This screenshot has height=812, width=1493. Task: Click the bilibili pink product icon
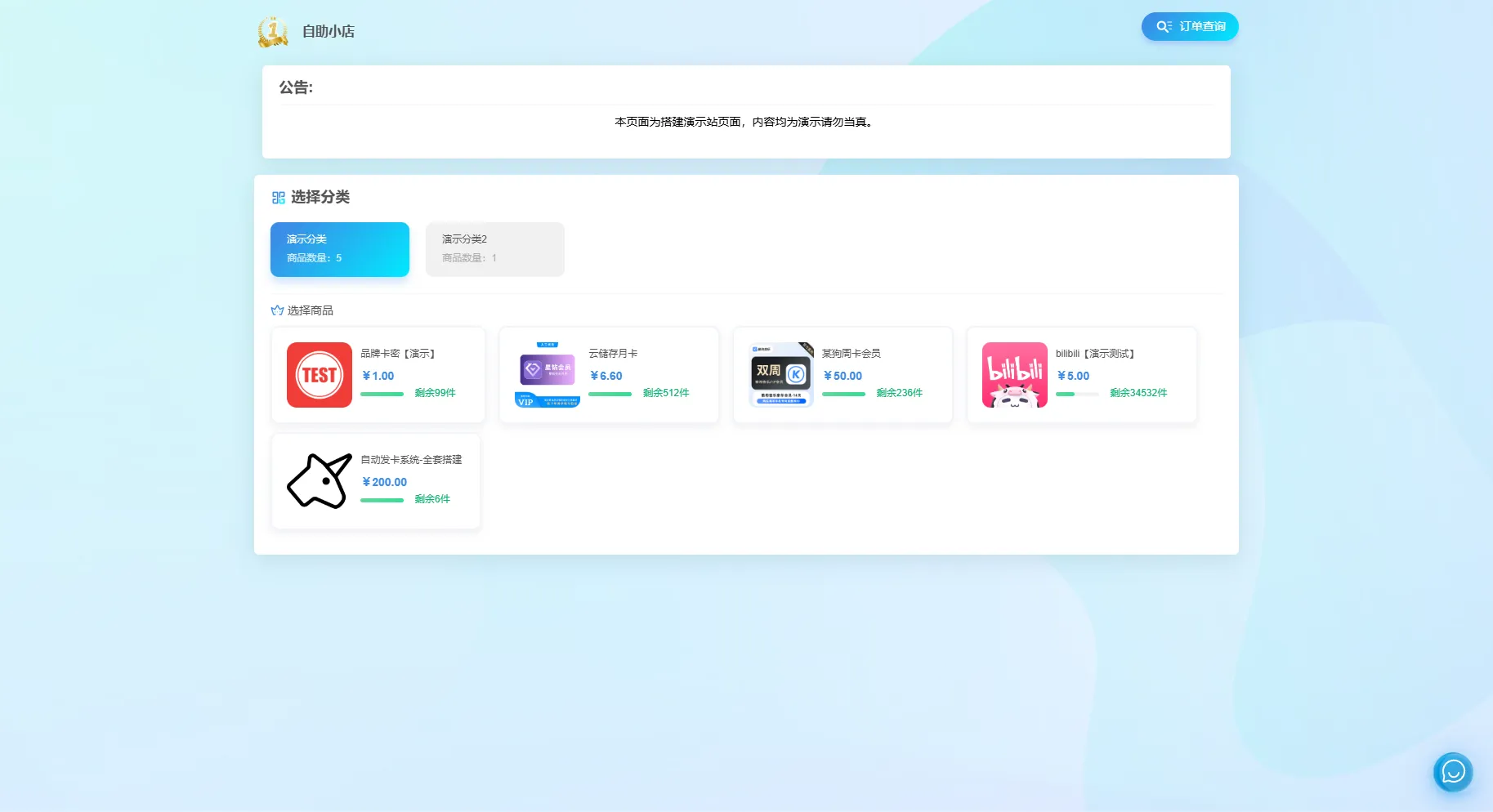pos(1014,375)
